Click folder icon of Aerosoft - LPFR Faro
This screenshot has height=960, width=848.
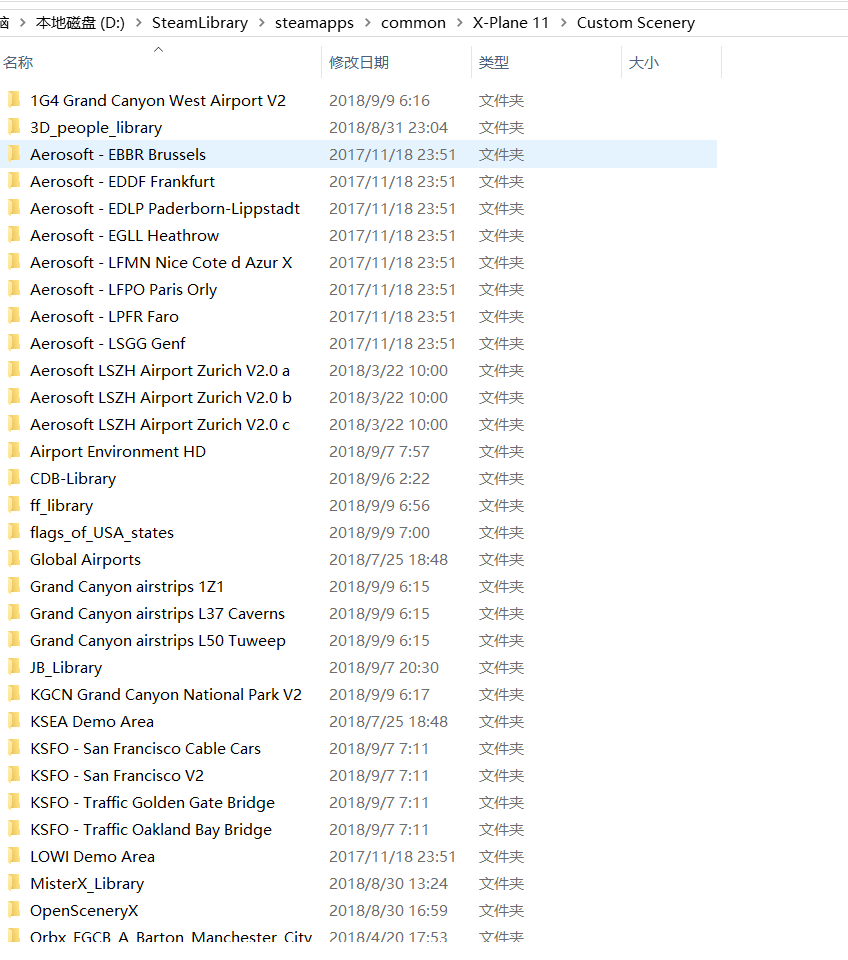coord(14,315)
